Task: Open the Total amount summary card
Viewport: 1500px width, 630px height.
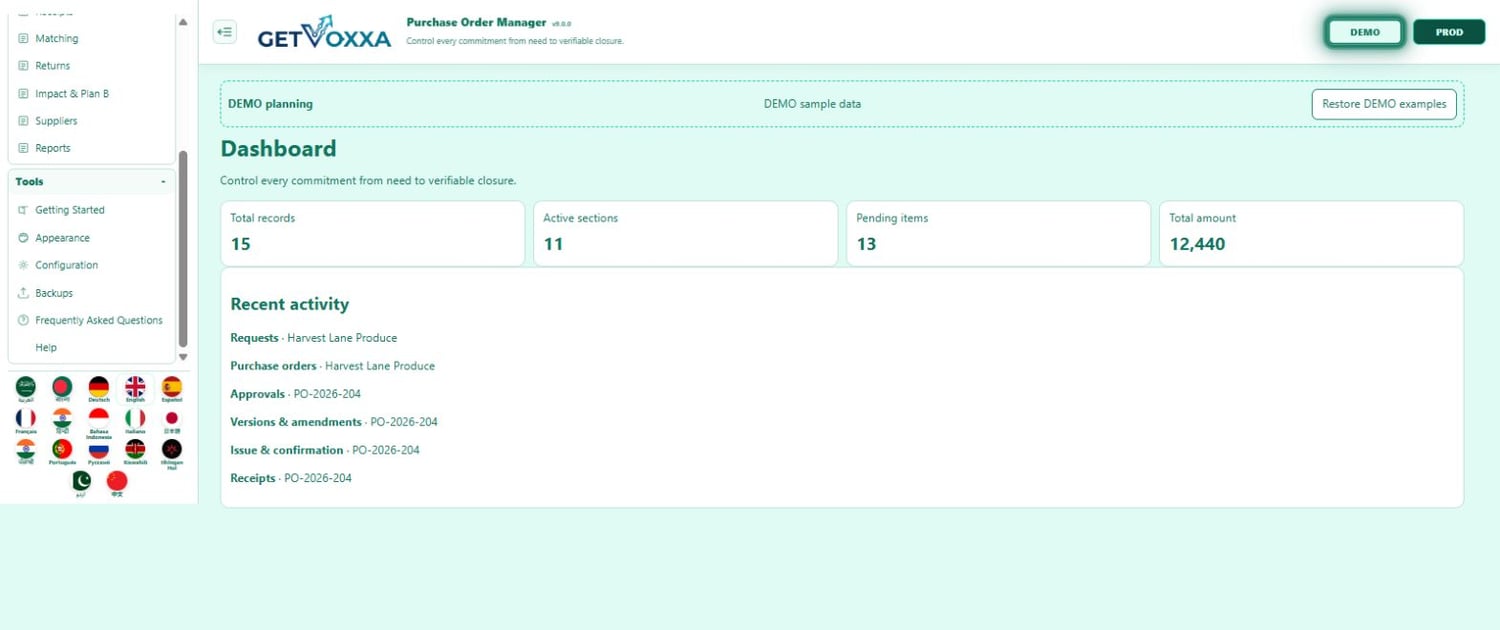Action: point(1311,234)
